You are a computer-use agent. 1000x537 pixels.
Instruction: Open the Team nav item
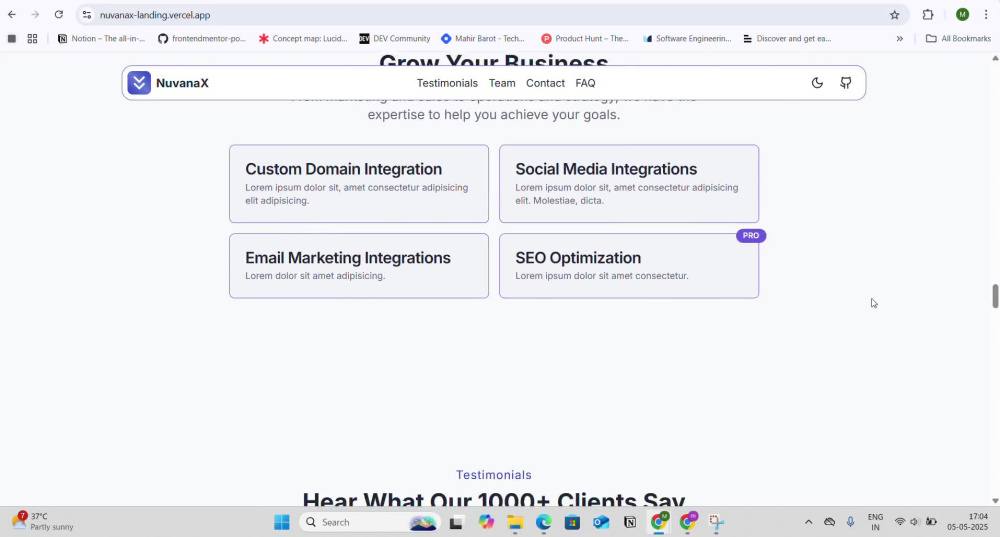[x=502, y=83]
